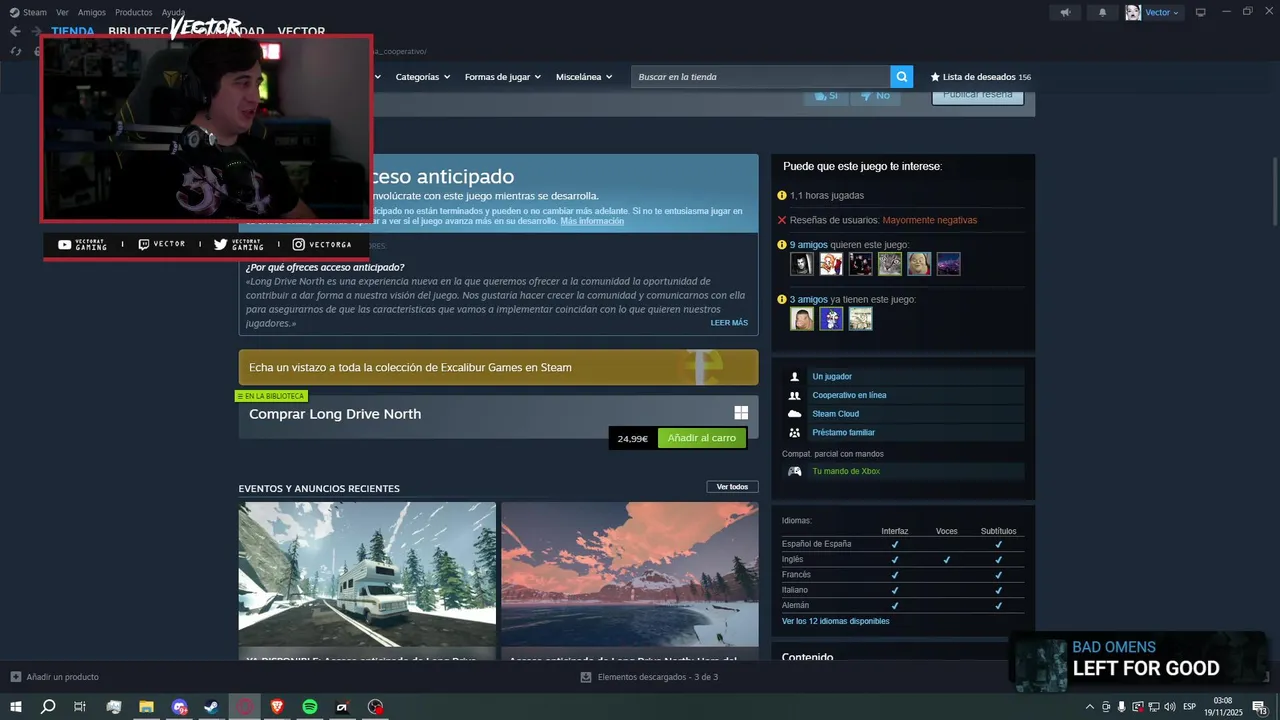The image size is (1280, 720).
Task: Switch to Big Picture mode icon
Action: [x=1201, y=12]
